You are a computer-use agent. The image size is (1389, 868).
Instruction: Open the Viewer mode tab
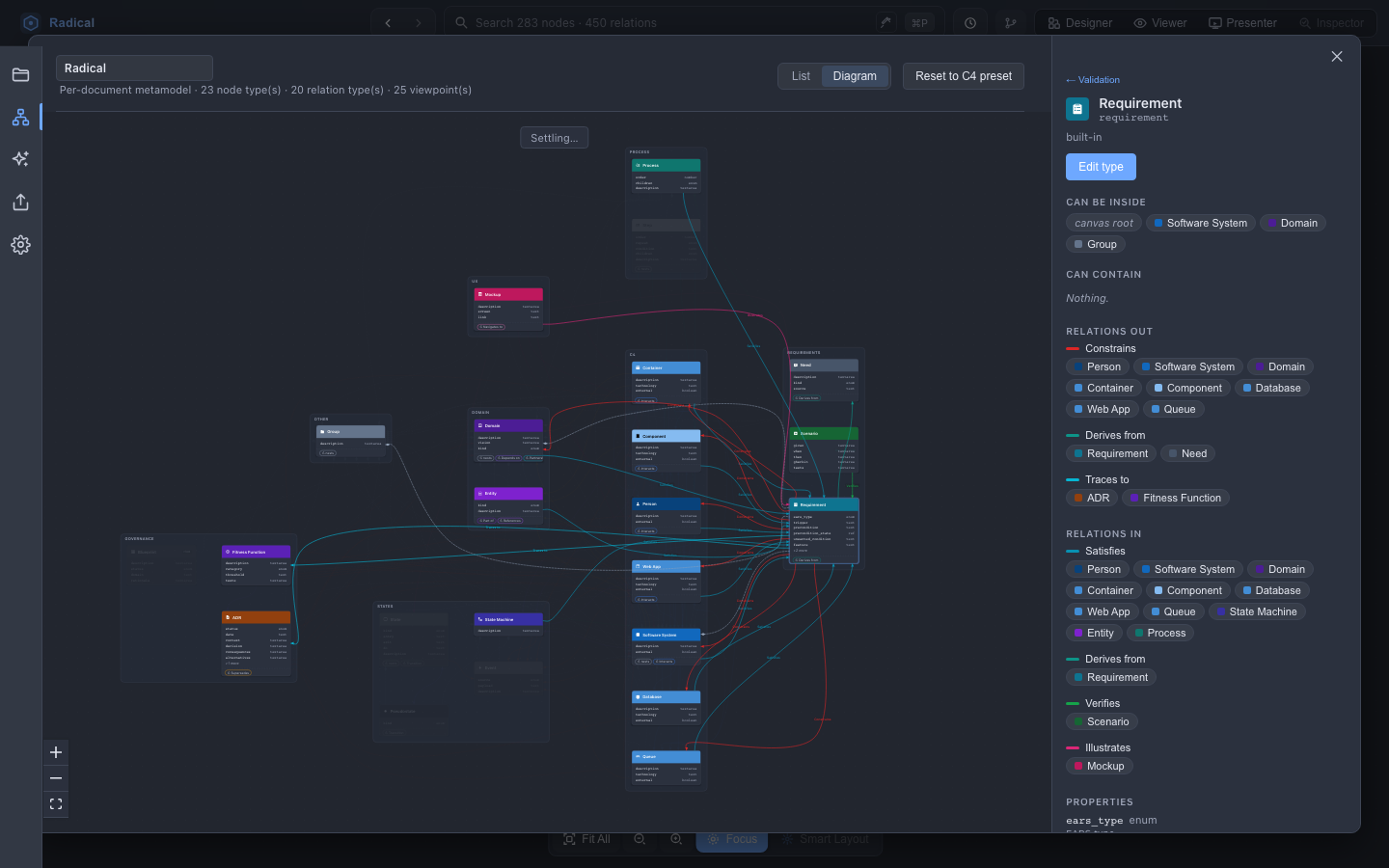[x=1160, y=23]
